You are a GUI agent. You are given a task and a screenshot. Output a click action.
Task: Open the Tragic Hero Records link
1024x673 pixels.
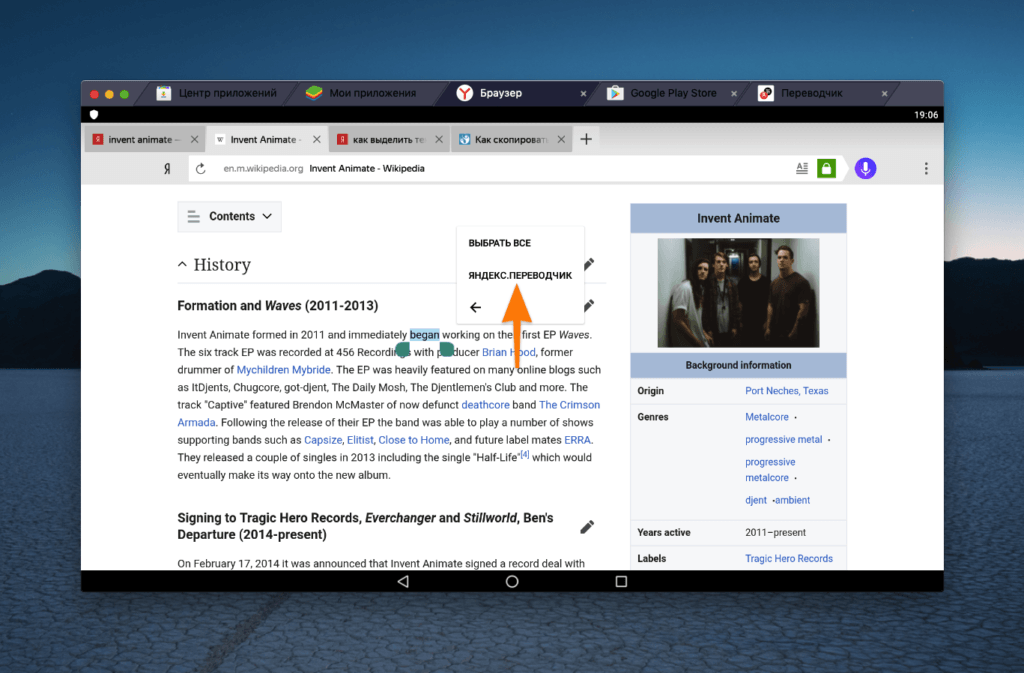point(789,559)
